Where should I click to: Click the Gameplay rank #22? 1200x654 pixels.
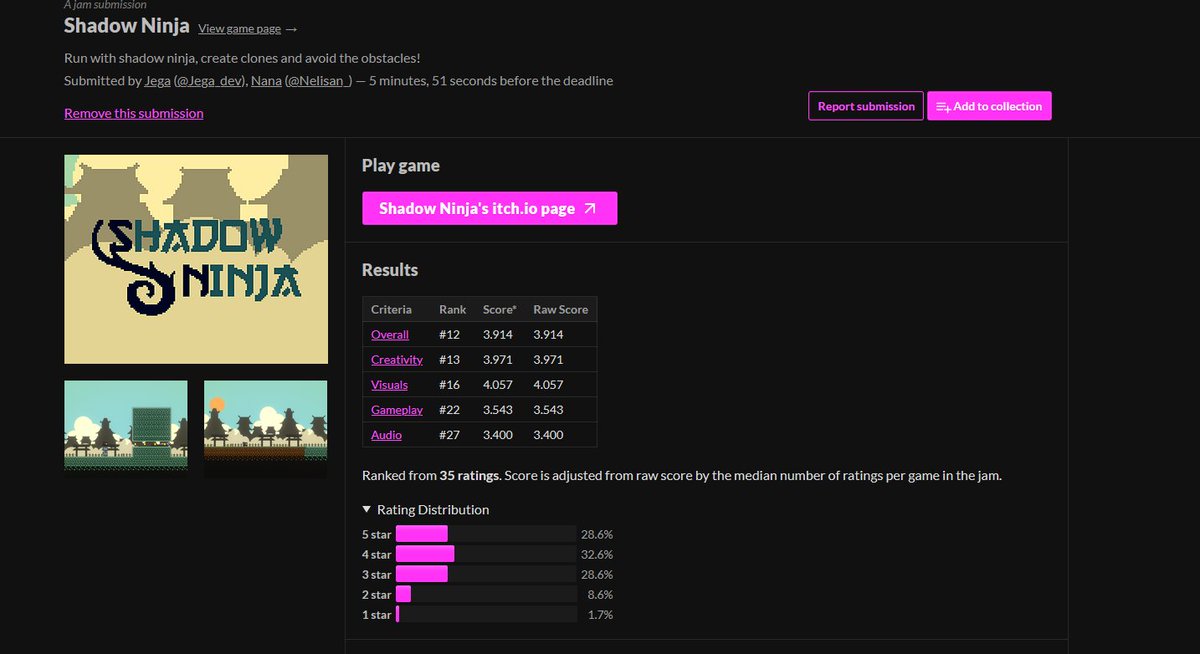[450, 410]
